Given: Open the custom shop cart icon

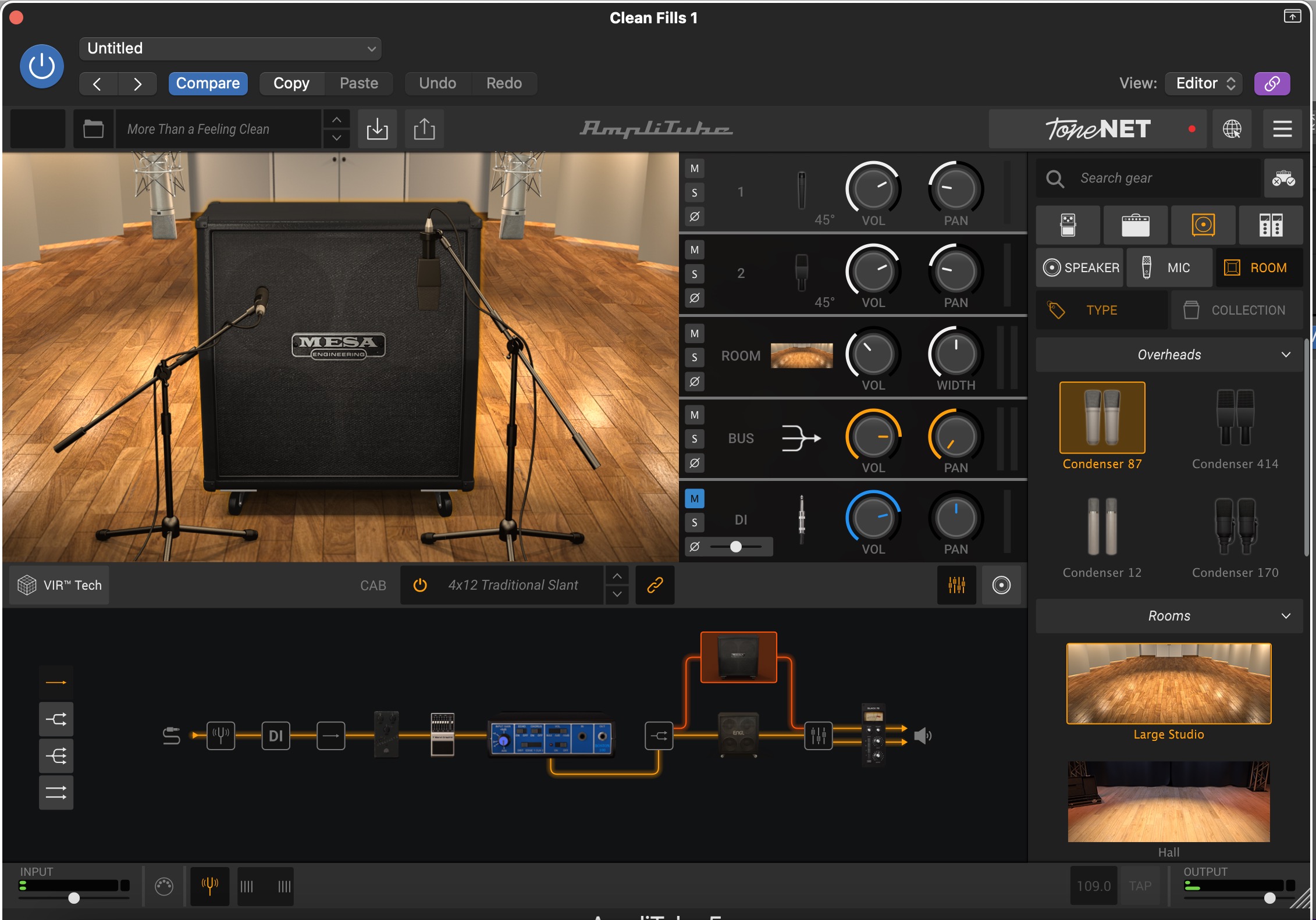Looking at the screenshot, I should (1283, 178).
